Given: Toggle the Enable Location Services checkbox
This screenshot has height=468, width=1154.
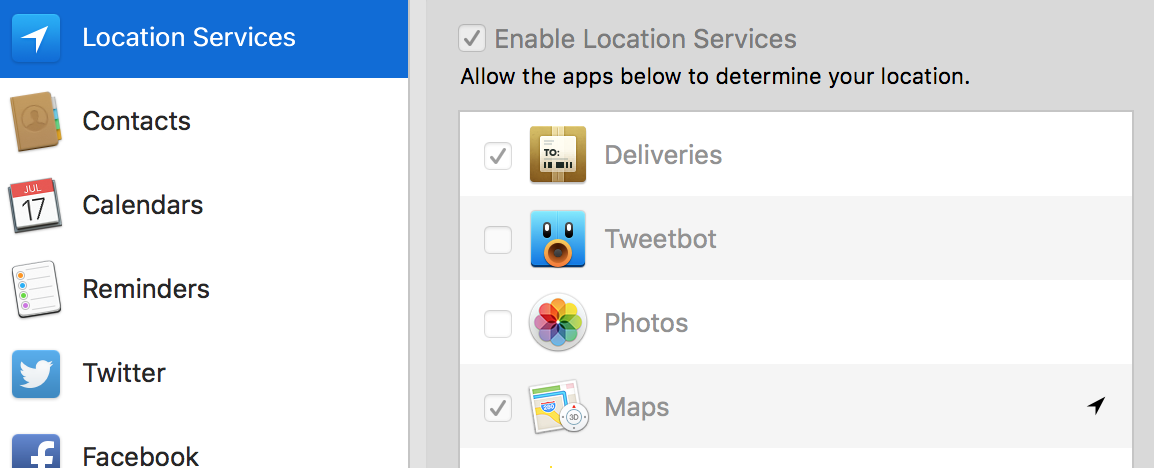Looking at the screenshot, I should coord(472,38).
